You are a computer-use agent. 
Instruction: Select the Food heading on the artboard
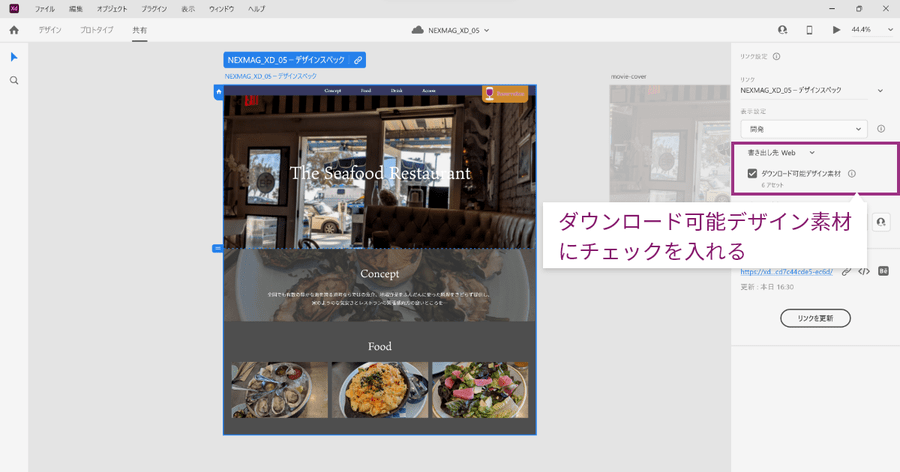(379, 346)
